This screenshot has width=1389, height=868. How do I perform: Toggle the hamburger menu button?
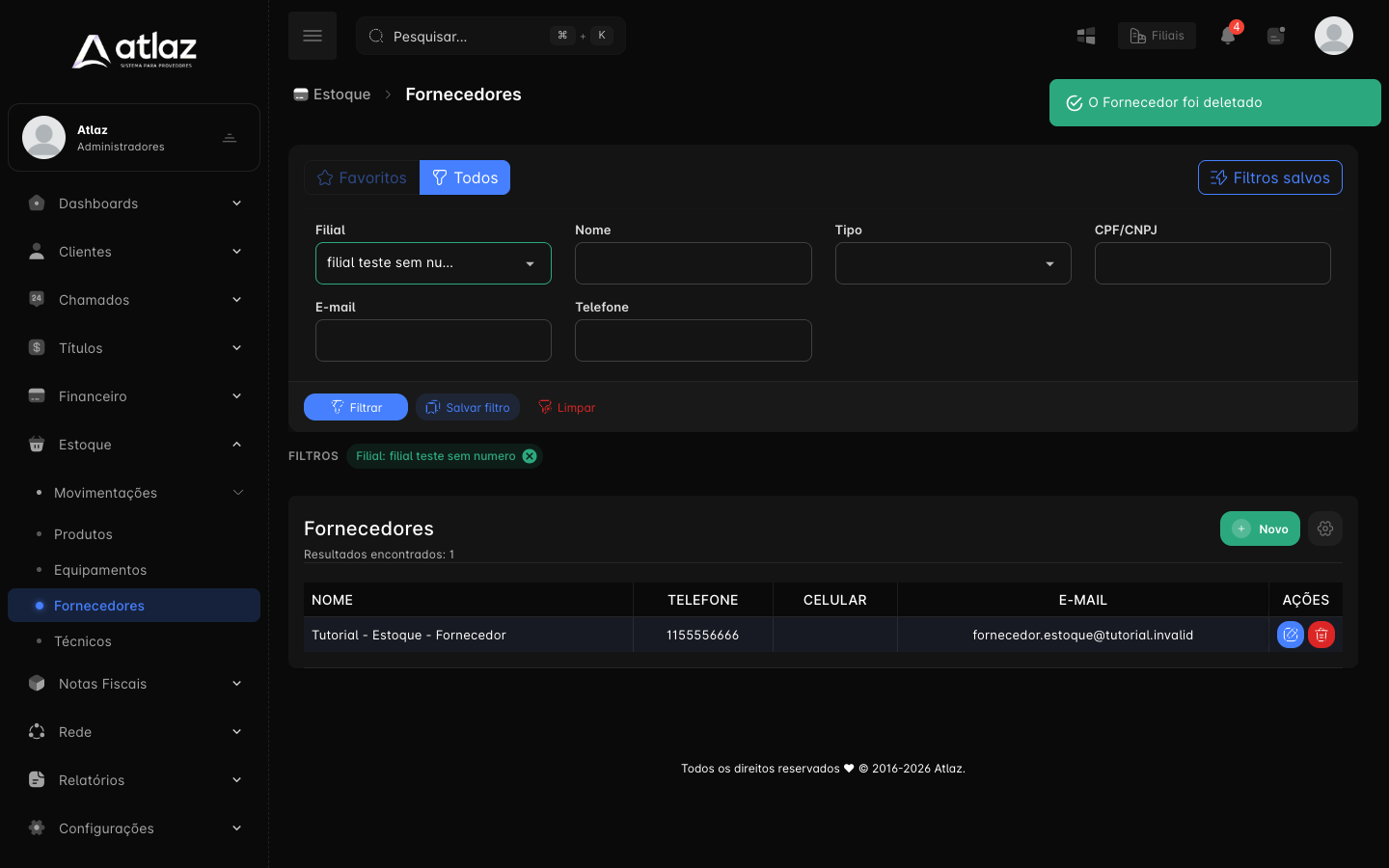pos(313,36)
